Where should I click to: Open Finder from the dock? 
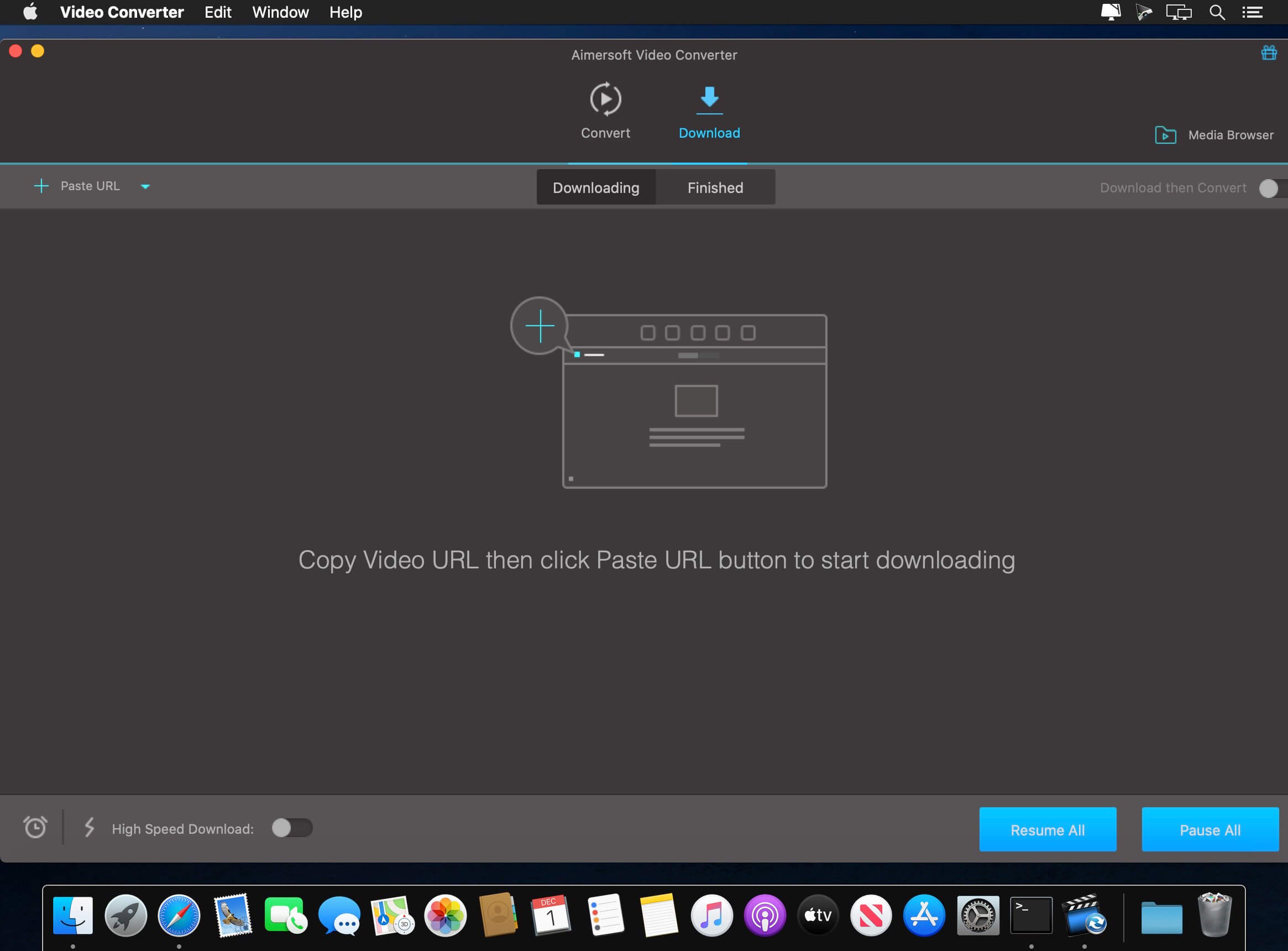click(73, 915)
